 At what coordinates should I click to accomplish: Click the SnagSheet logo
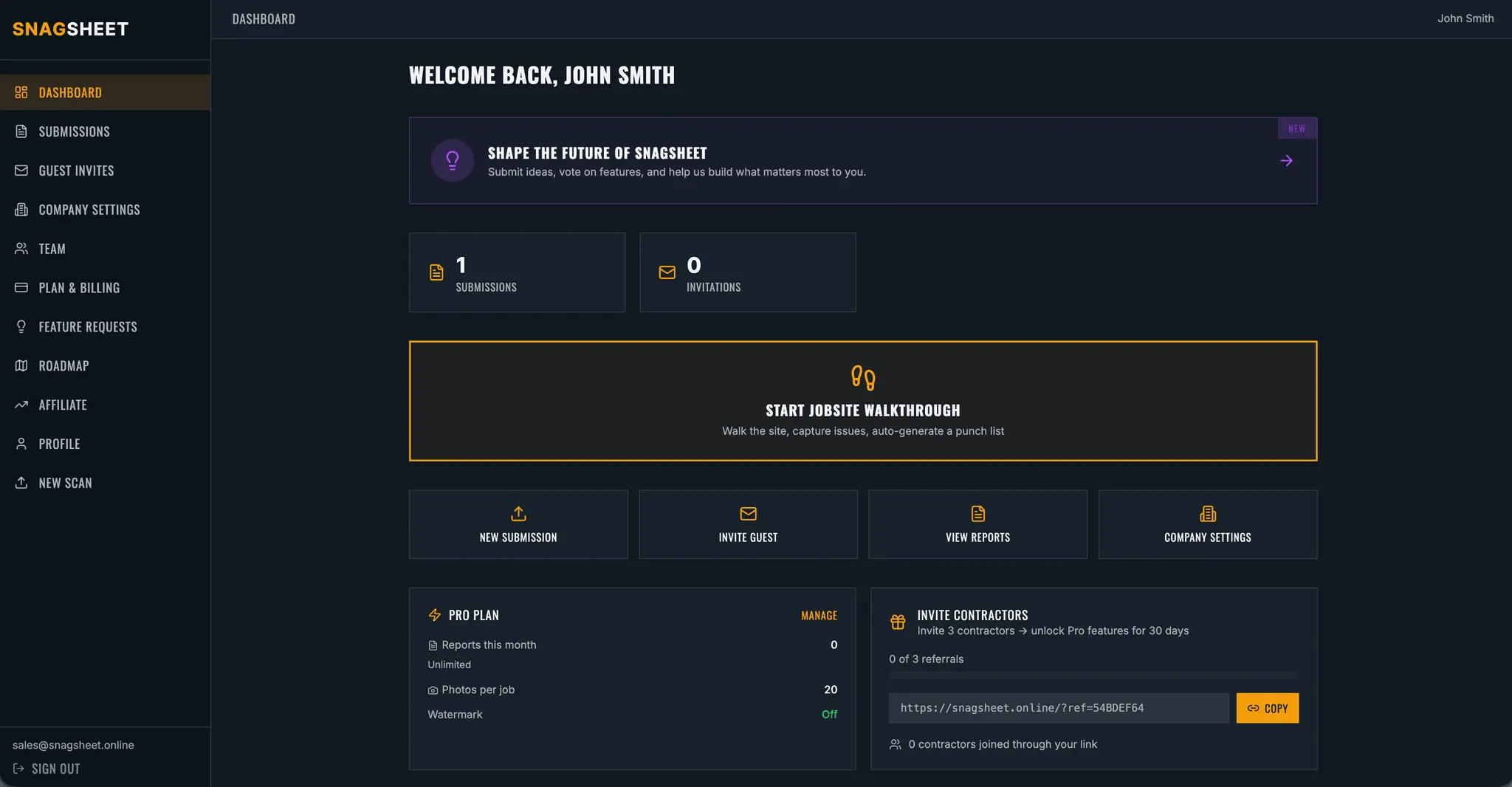70,29
